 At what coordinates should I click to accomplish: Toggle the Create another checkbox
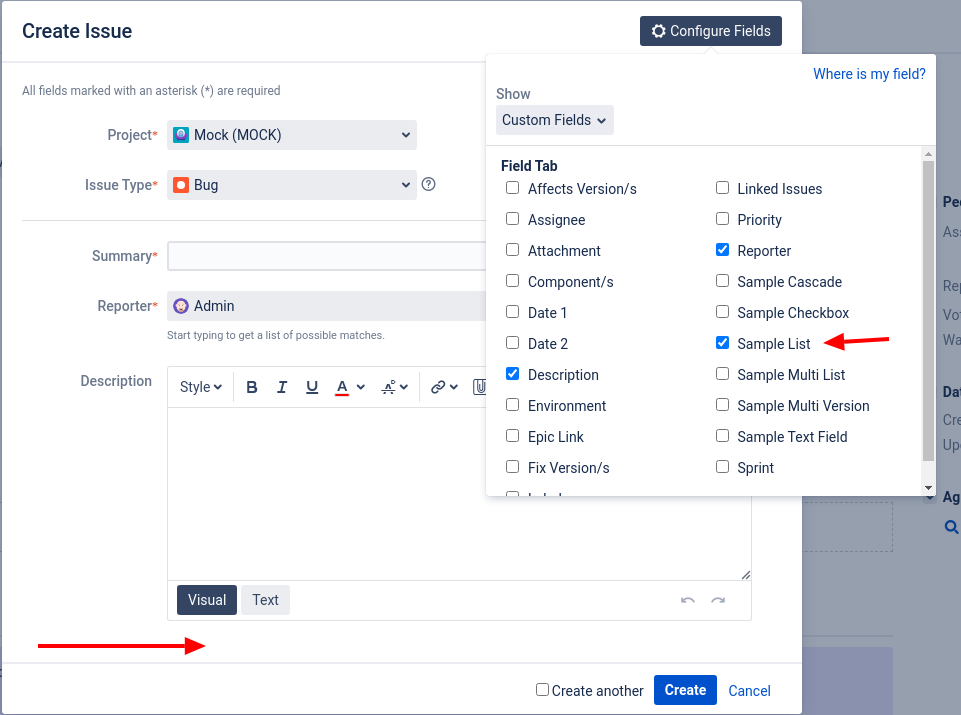[x=542, y=690]
